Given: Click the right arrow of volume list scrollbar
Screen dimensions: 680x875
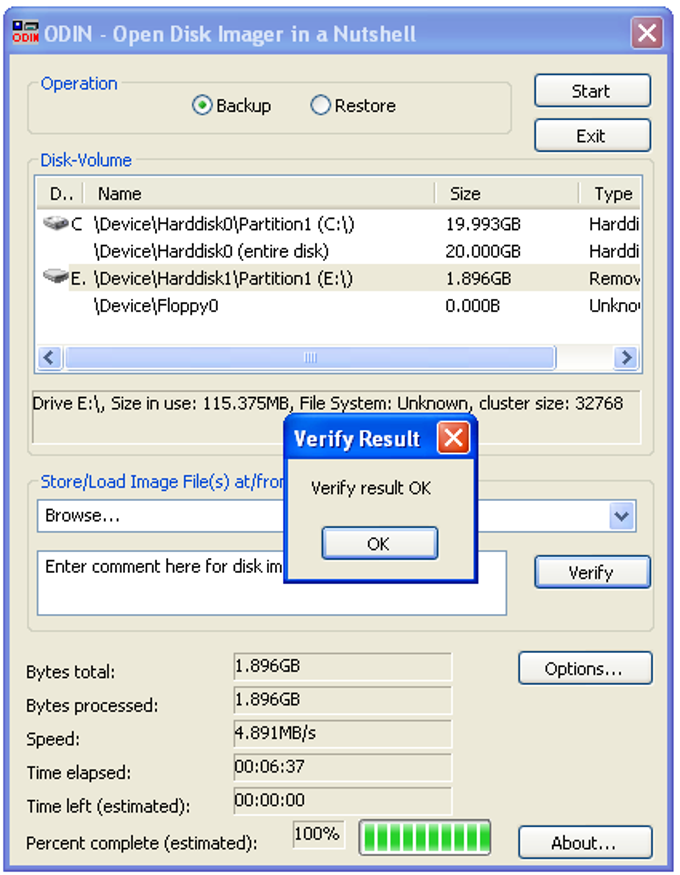Looking at the screenshot, I should click(626, 357).
